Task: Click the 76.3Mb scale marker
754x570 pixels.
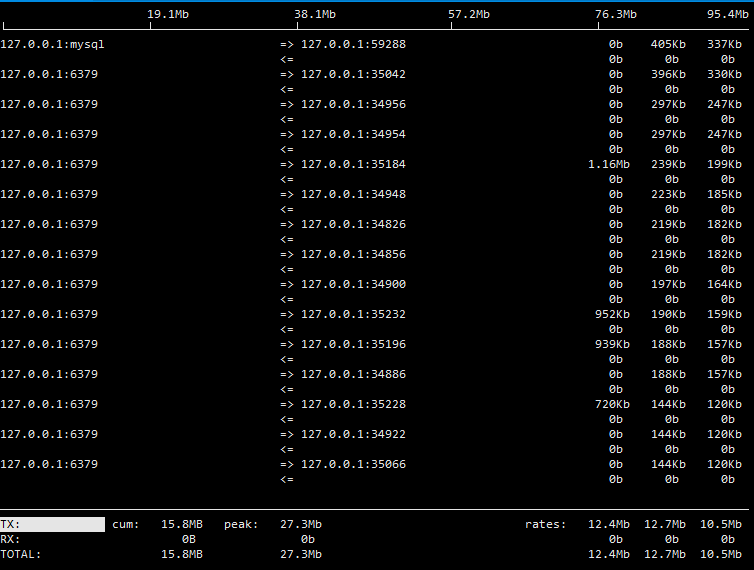Action: tap(616, 14)
